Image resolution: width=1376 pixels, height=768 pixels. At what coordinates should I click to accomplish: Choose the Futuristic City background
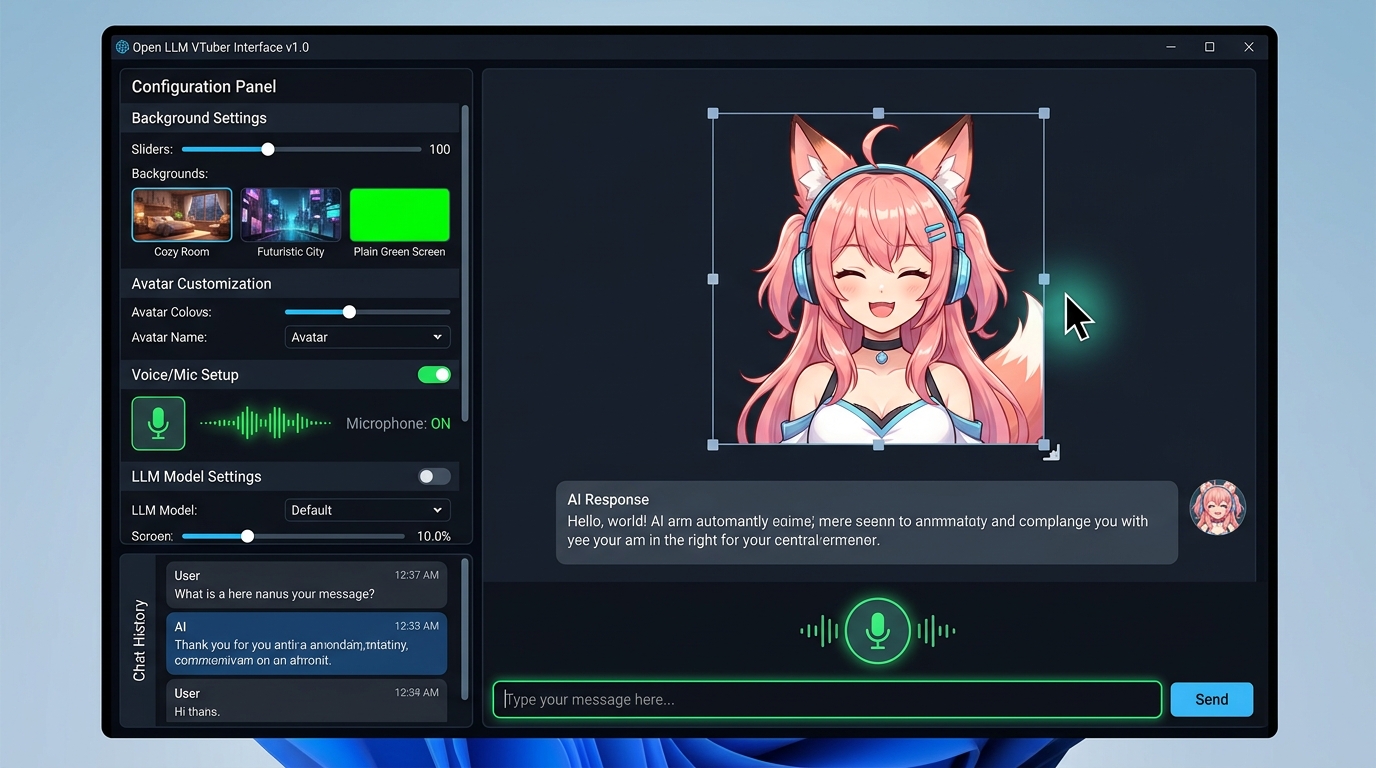coord(291,215)
